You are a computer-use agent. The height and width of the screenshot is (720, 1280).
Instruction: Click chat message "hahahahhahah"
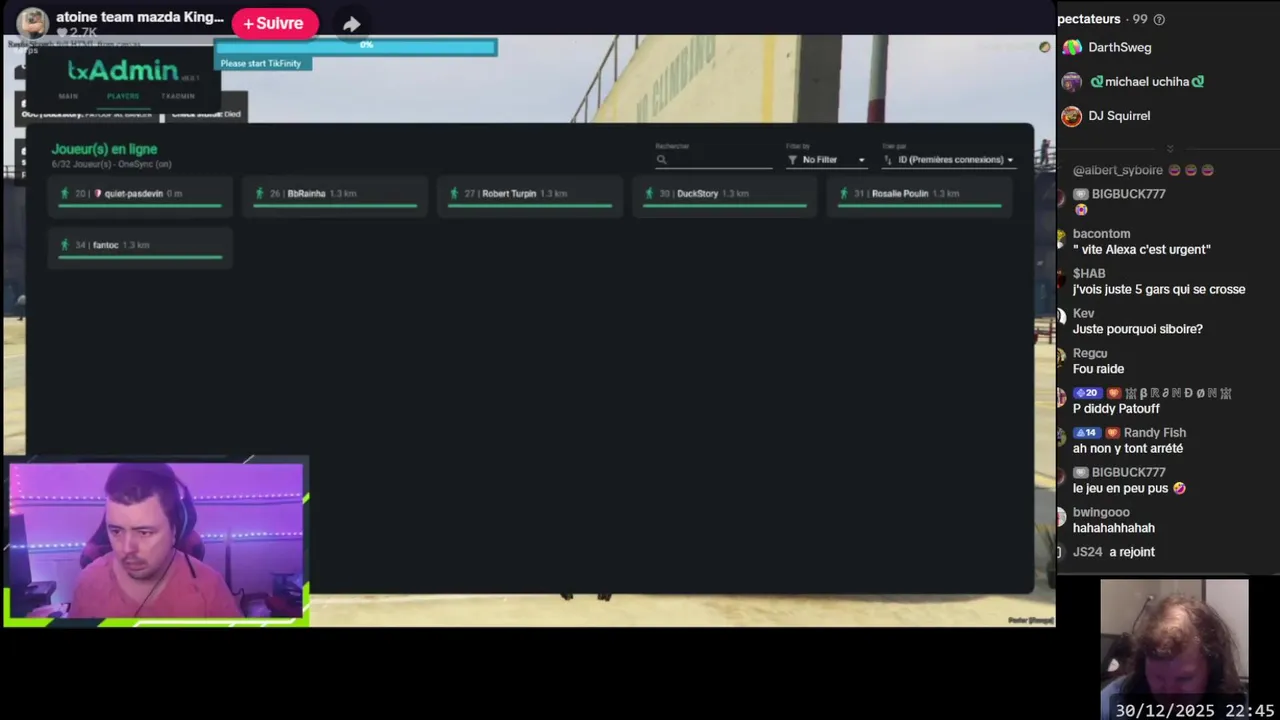point(1114,528)
